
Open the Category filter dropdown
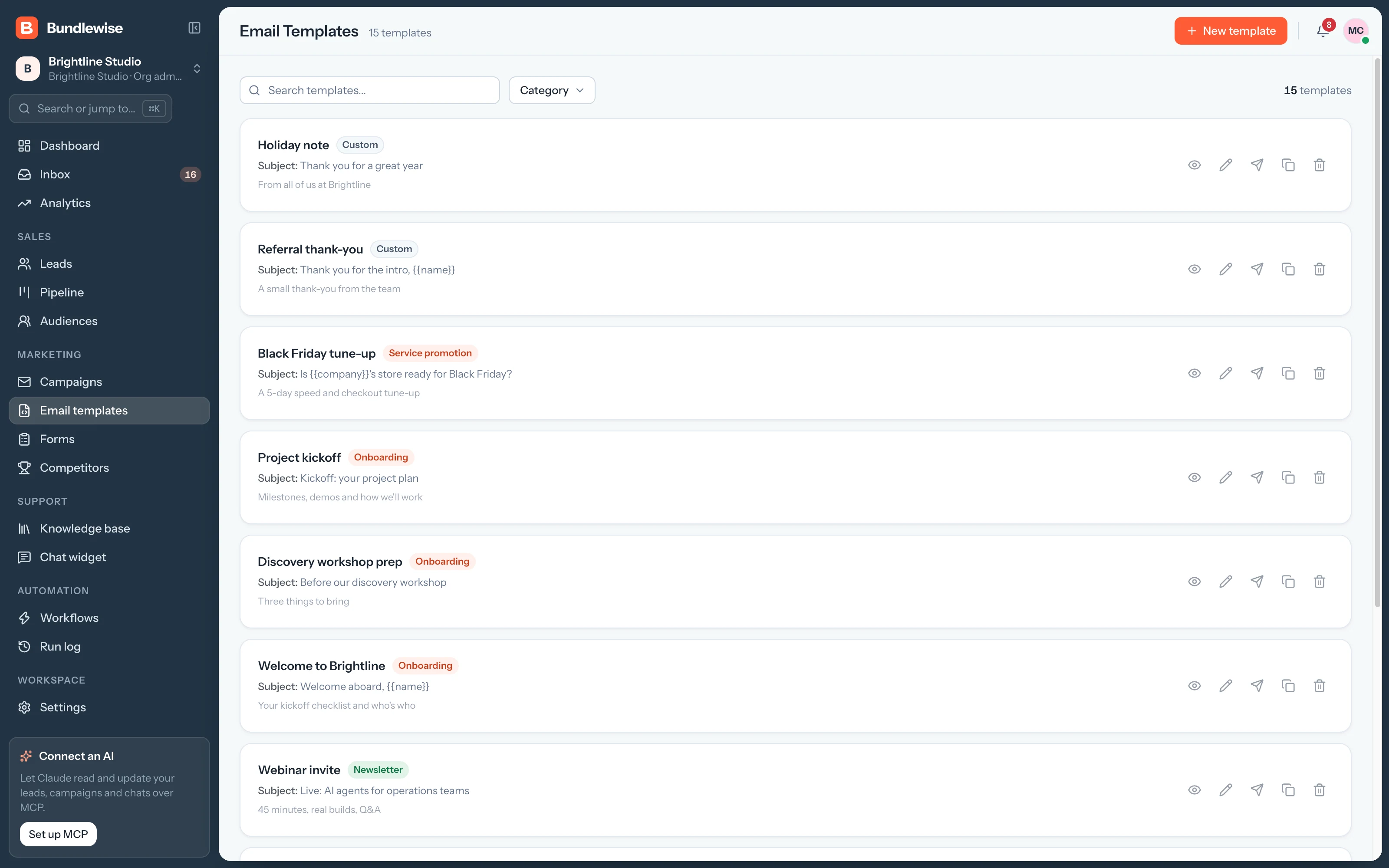coord(552,90)
